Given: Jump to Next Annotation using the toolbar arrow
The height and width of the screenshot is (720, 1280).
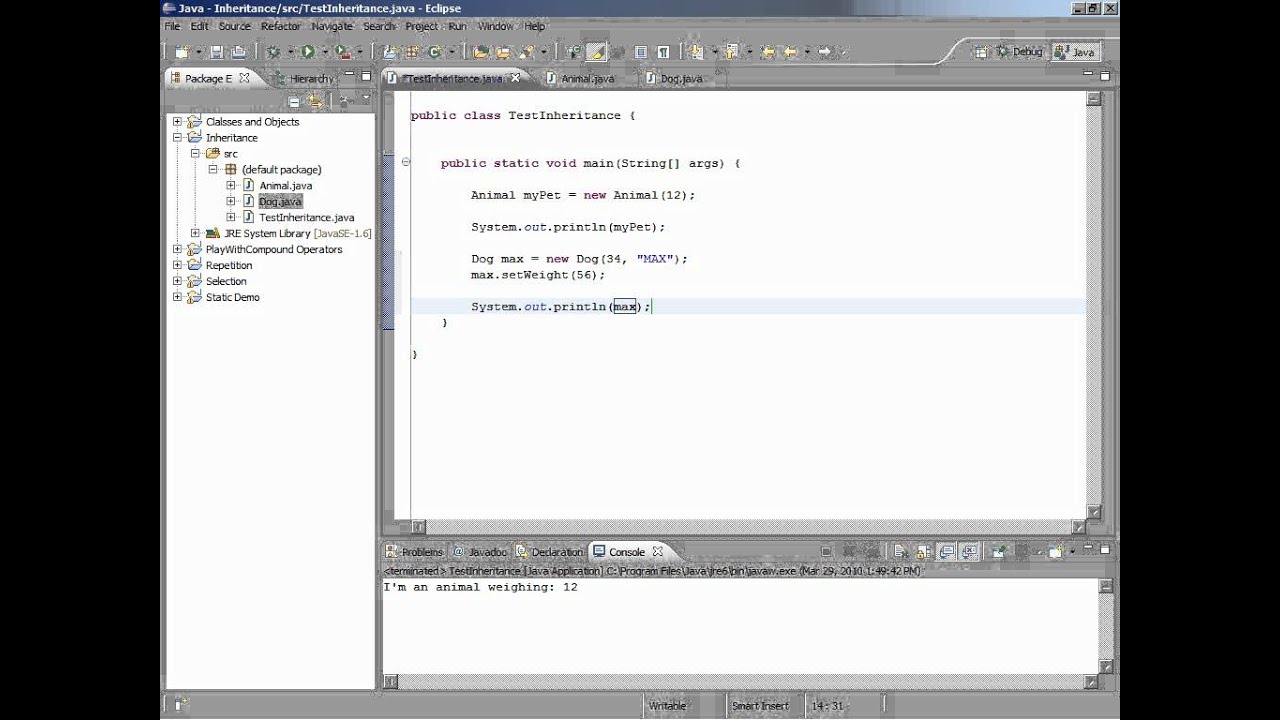Looking at the screenshot, I should tap(695, 51).
